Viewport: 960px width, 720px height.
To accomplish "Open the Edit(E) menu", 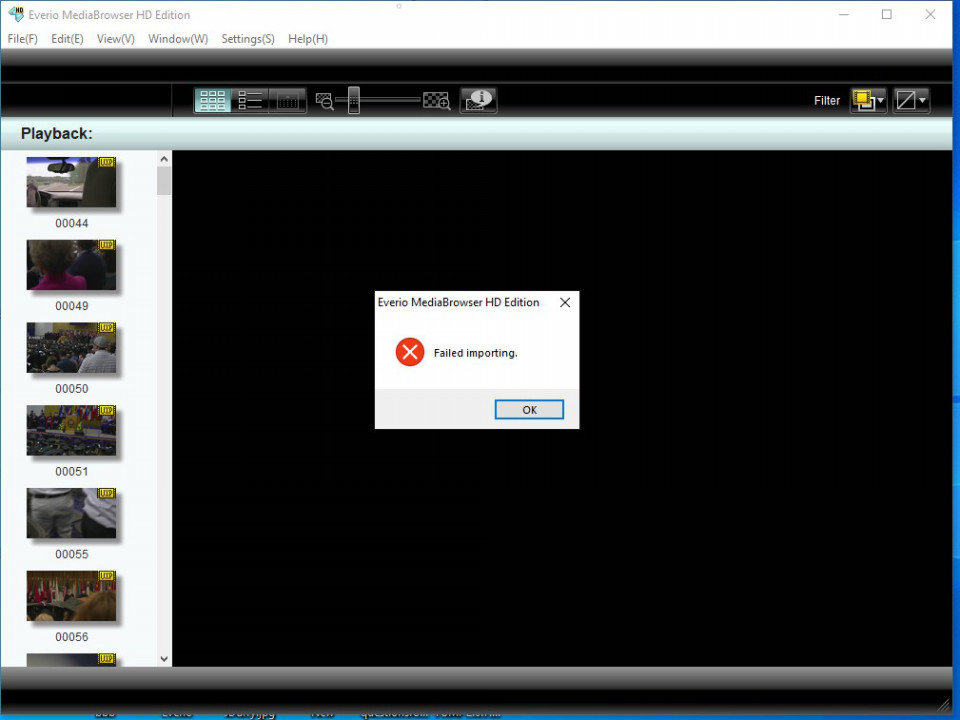I will tap(67, 39).
